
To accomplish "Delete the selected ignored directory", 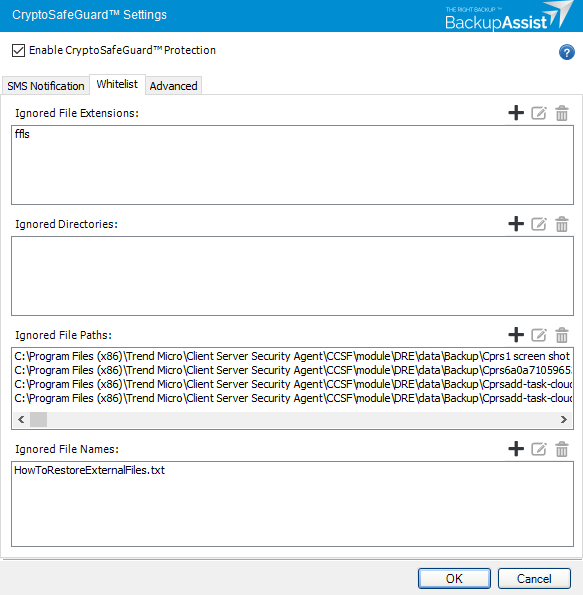I will pos(562,224).
